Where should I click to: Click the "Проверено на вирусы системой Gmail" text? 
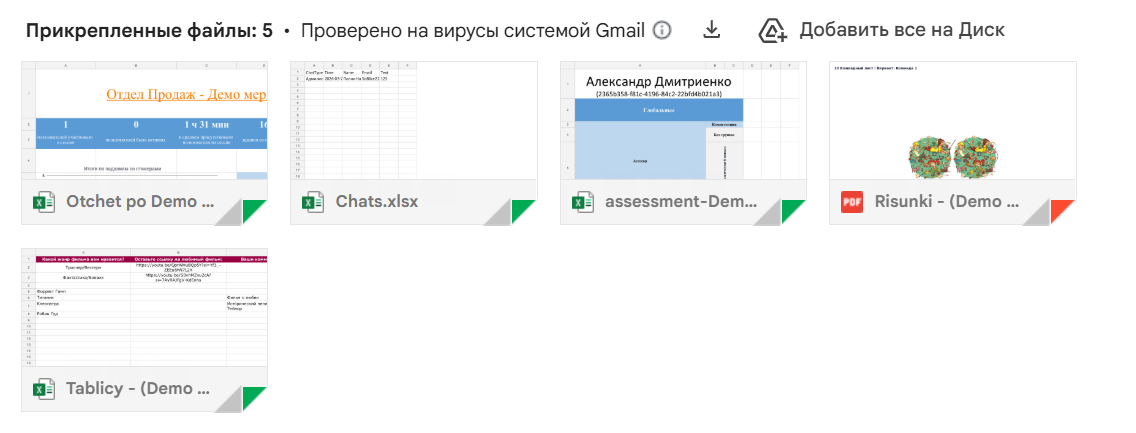point(472,30)
